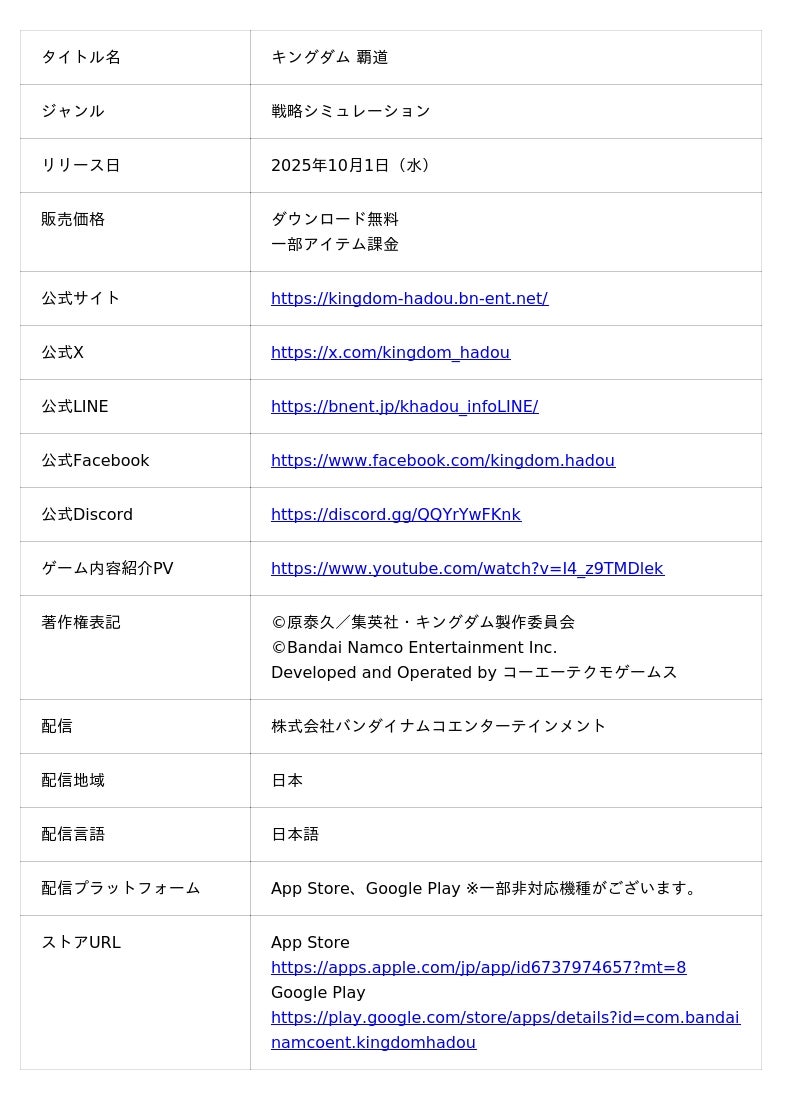Image resolution: width=800 pixels, height=1100 pixels.
Task: Click the 株式会社バンダイナムコエンターテインメント distributor text
Action: pos(438,726)
